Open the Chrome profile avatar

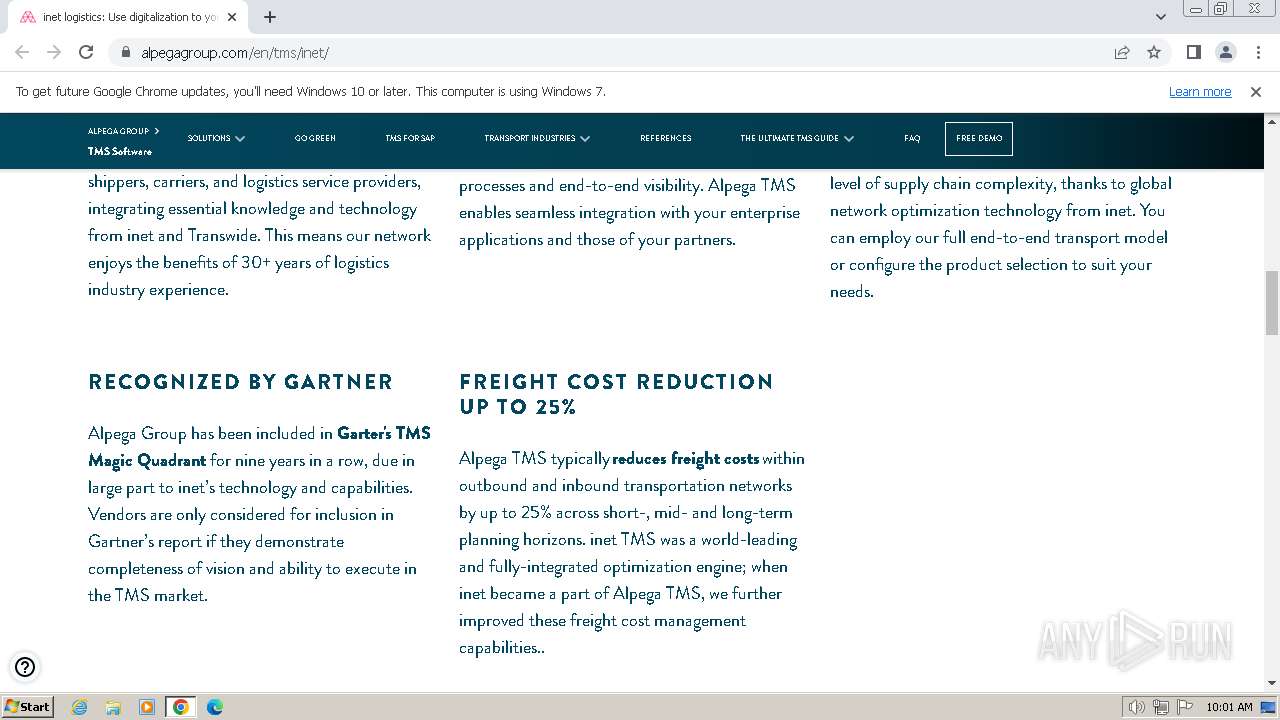pos(1226,52)
